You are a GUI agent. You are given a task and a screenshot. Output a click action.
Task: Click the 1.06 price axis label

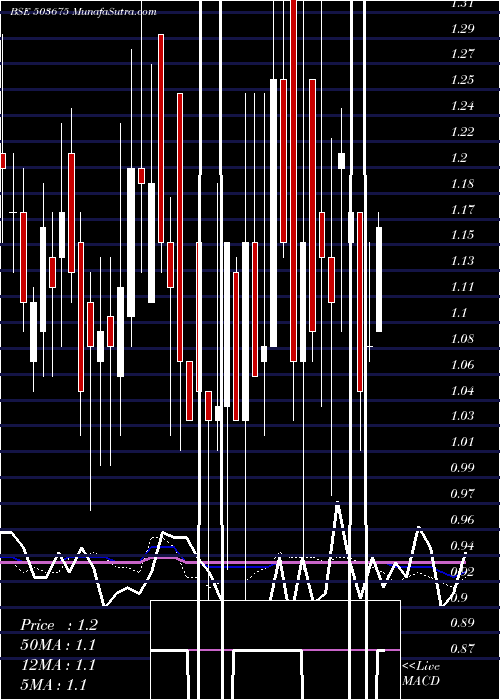462,364
